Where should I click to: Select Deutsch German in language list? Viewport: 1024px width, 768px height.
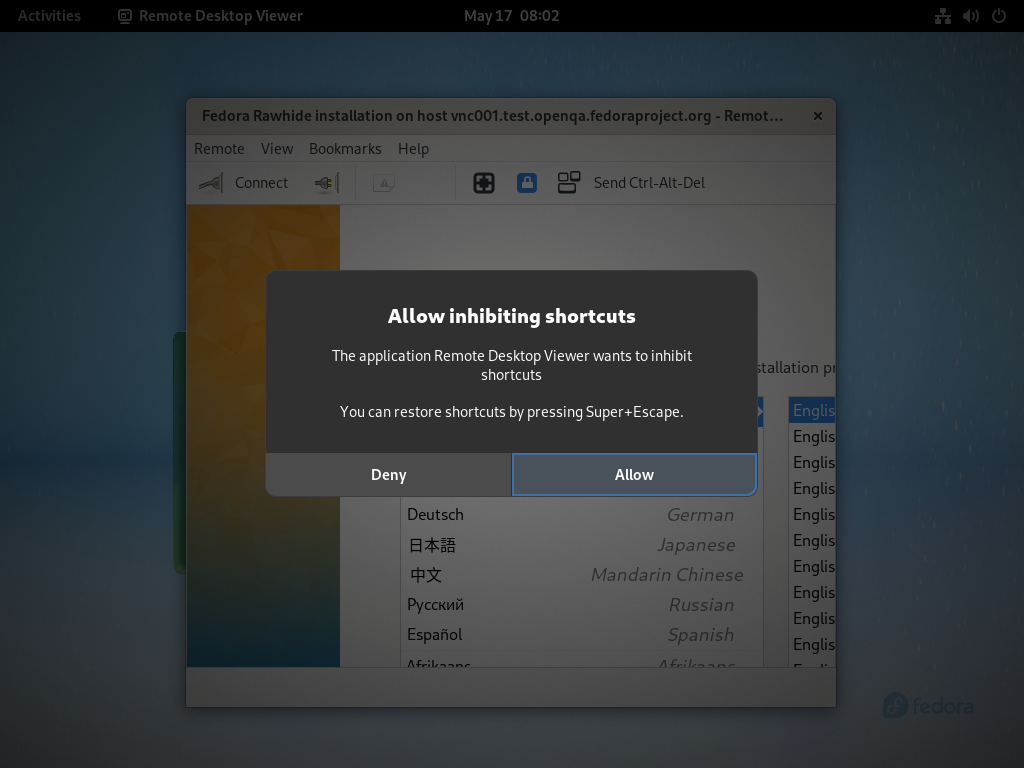[582, 515]
